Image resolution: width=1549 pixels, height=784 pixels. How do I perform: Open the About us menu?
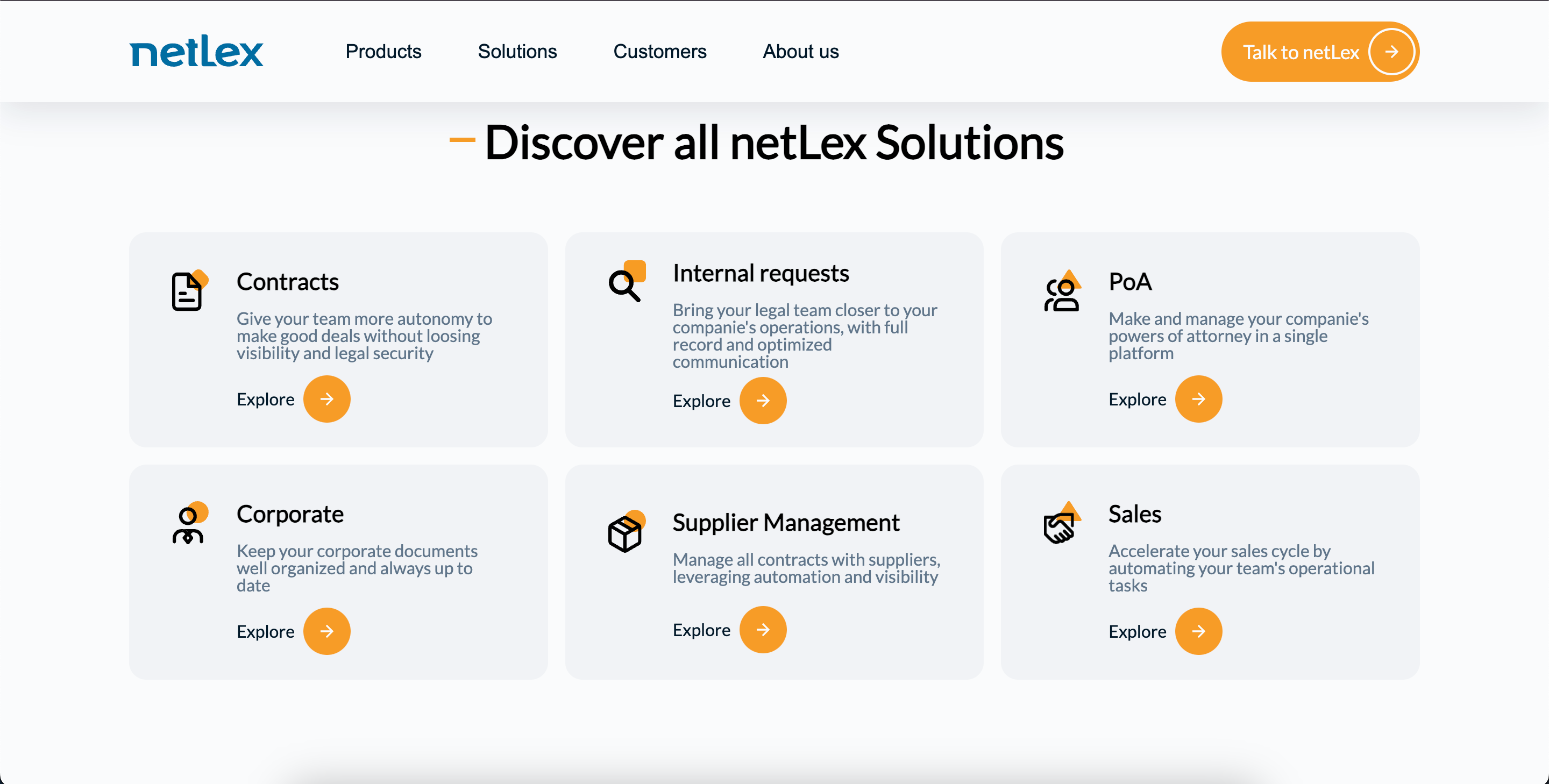800,52
